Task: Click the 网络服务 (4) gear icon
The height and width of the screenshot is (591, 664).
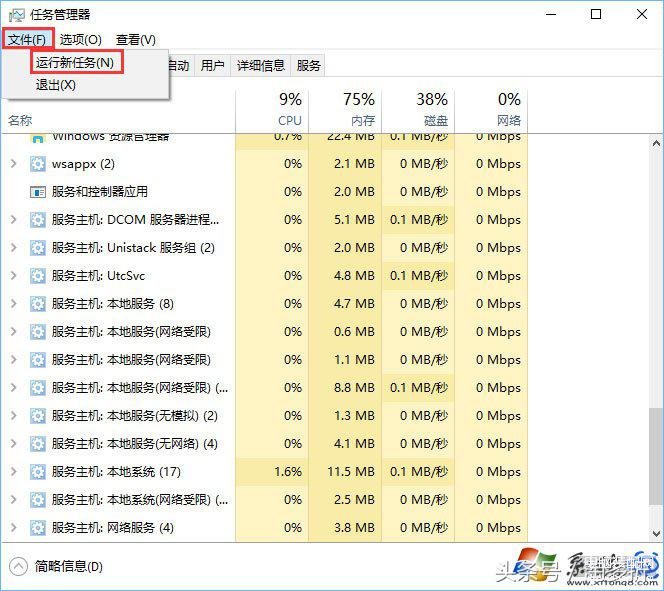Action: (x=38, y=528)
